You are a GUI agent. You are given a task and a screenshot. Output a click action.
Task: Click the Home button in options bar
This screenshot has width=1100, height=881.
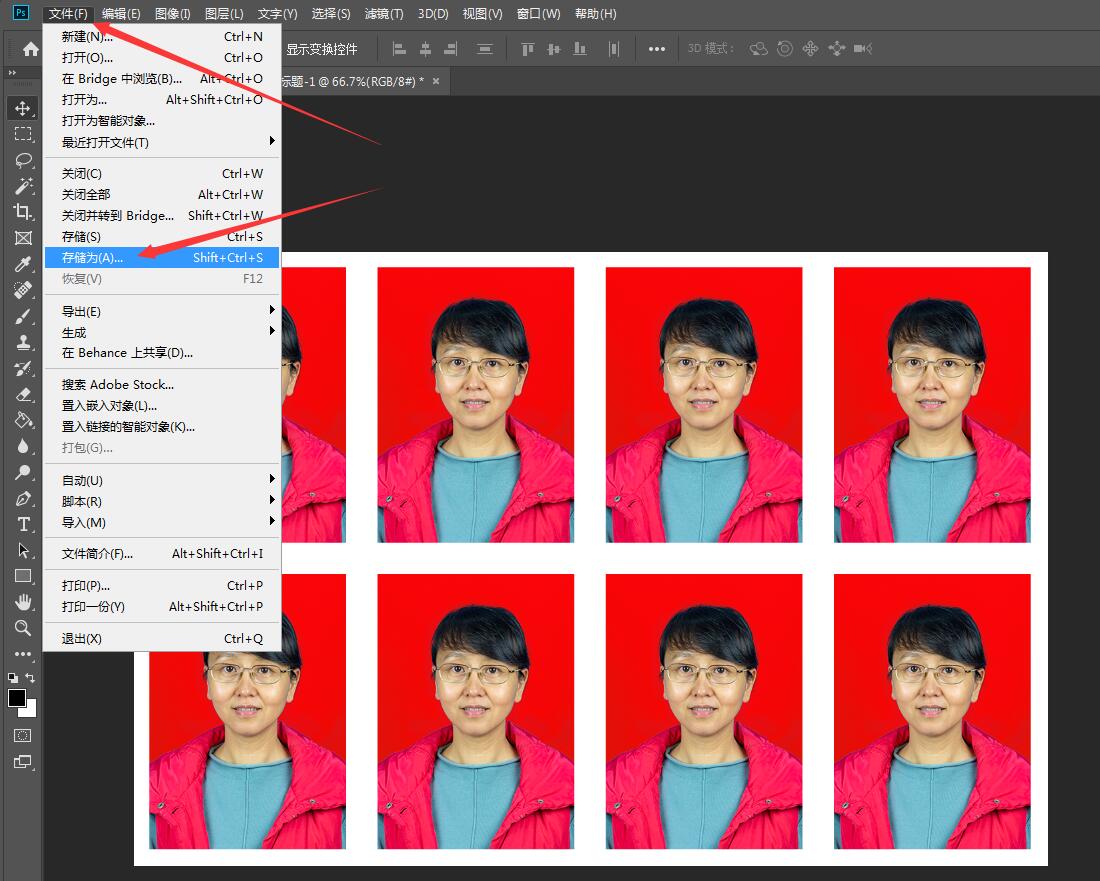[x=31, y=49]
